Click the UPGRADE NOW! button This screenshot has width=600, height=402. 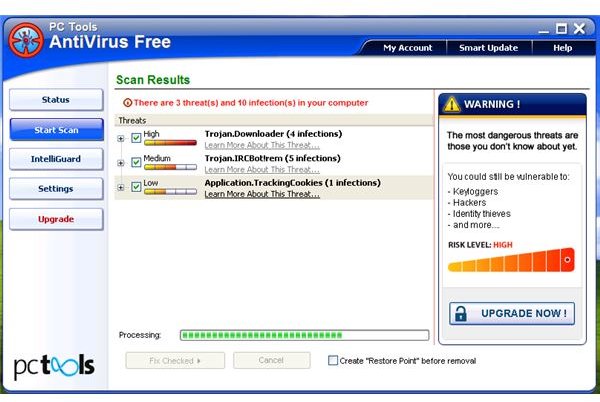tap(512, 313)
